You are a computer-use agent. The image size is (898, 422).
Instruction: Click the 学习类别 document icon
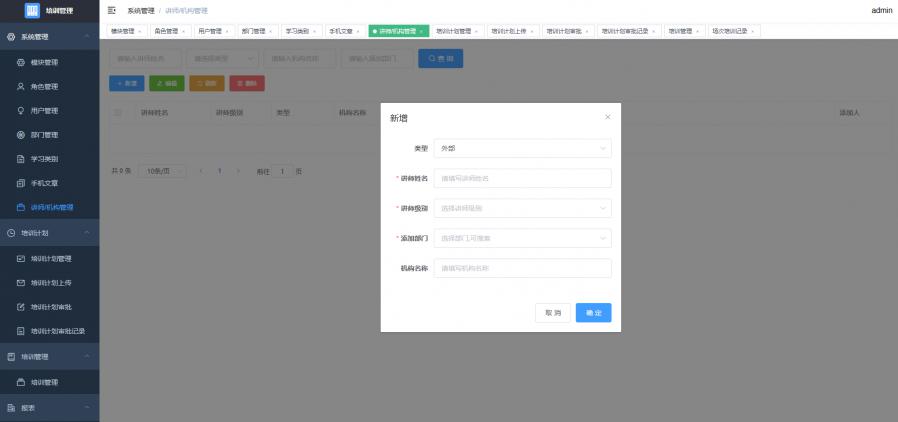click(x=21, y=159)
